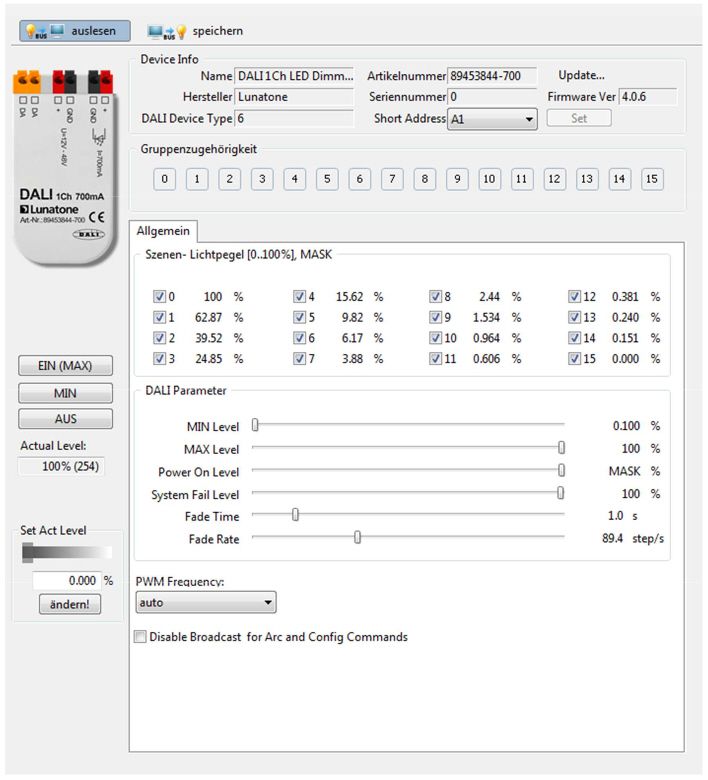The image size is (708, 780).
Task: Enable Disable Broadcast for Arc checkbox
Action: 141,637
